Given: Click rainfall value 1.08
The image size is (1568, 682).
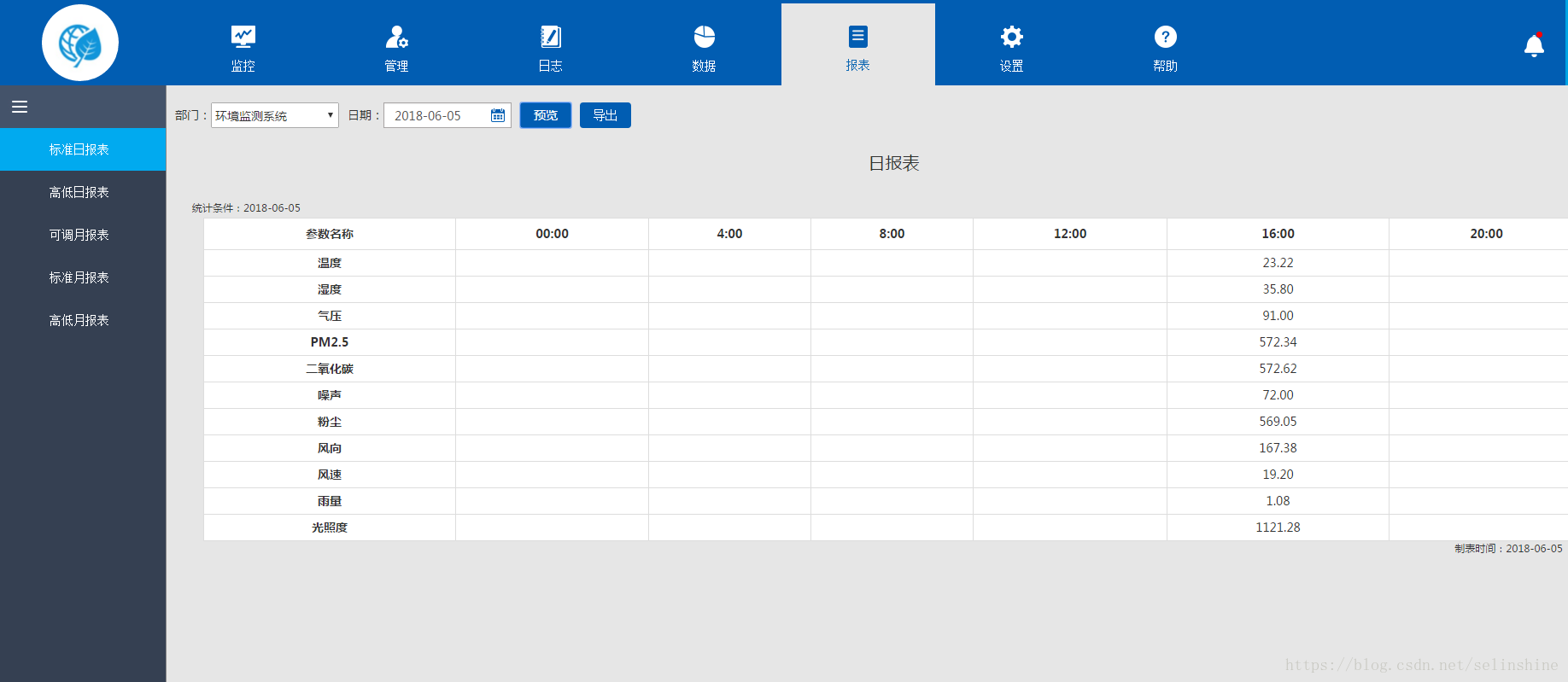Looking at the screenshot, I should [x=1278, y=501].
